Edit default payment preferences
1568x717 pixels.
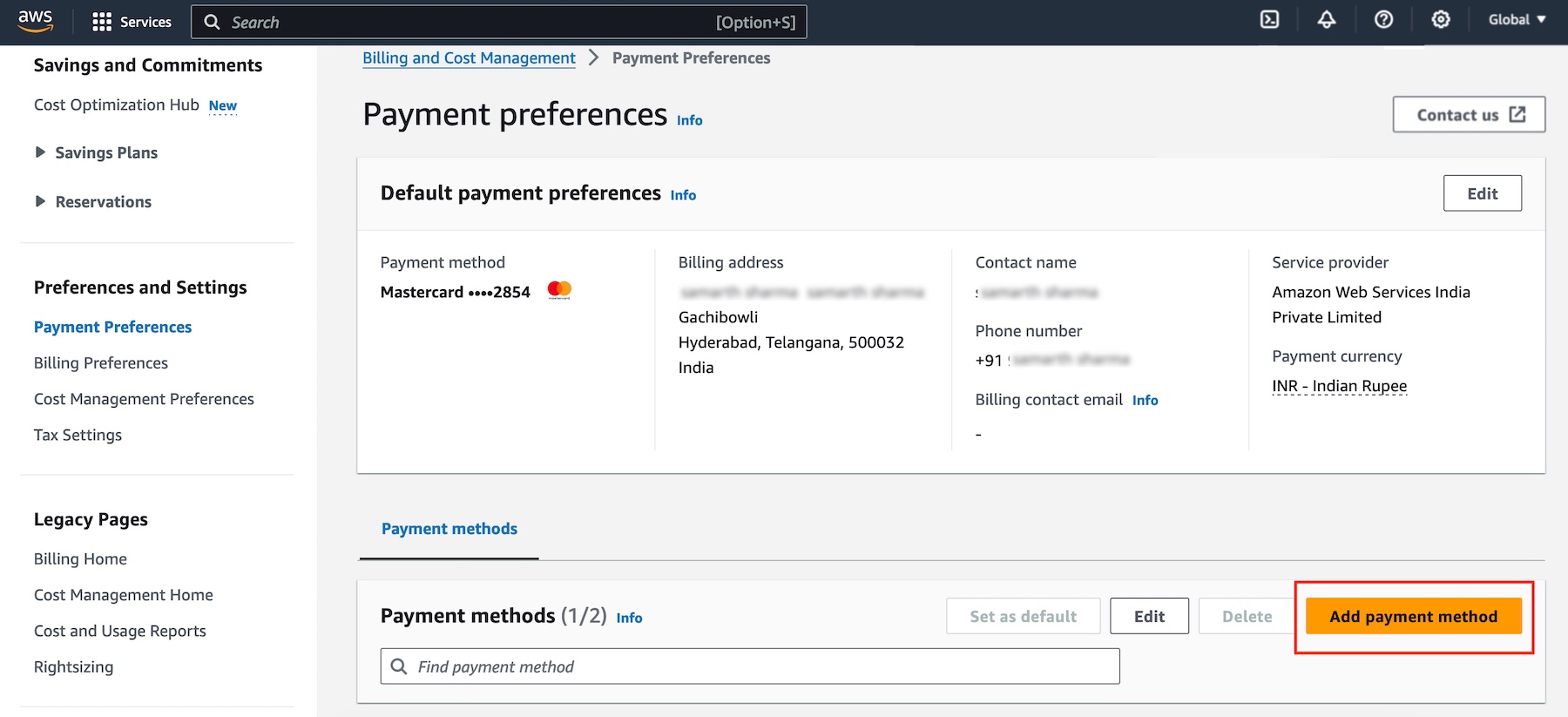pyautogui.click(x=1482, y=193)
